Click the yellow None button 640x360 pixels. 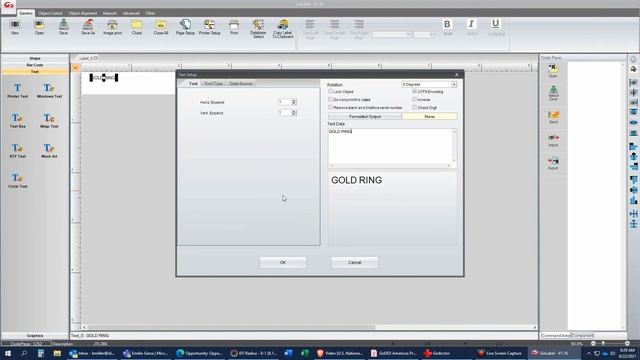click(x=429, y=116)
